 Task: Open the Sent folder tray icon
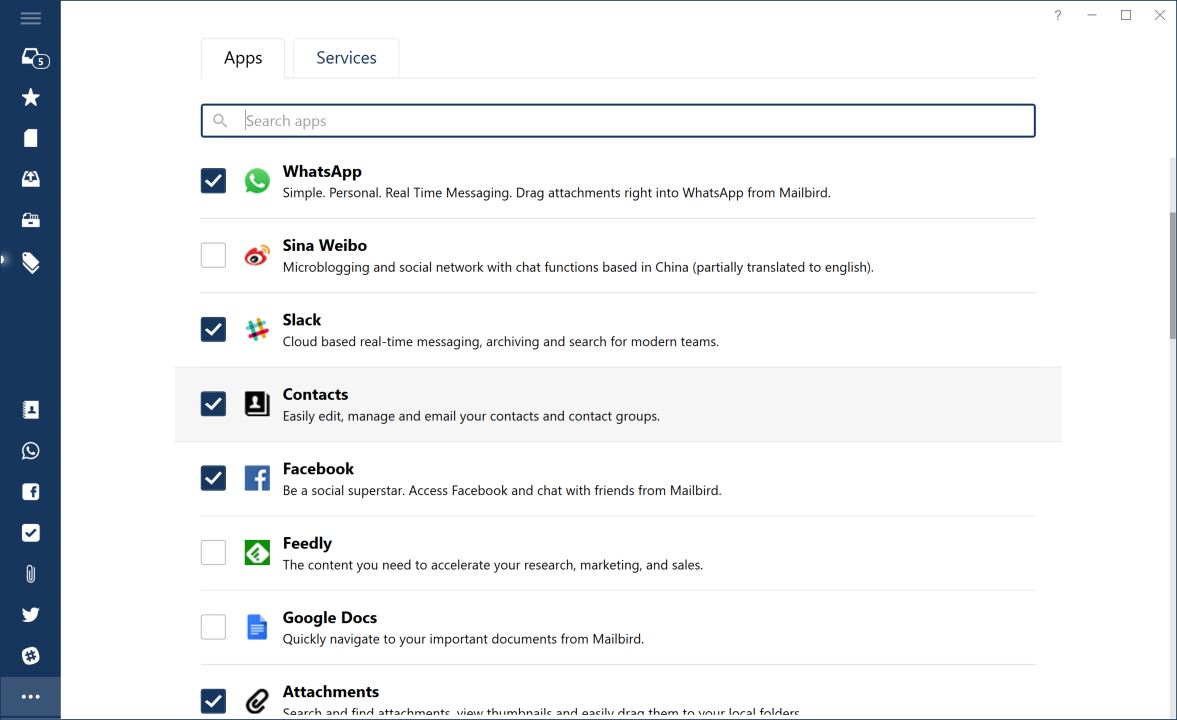pos(31,179)
